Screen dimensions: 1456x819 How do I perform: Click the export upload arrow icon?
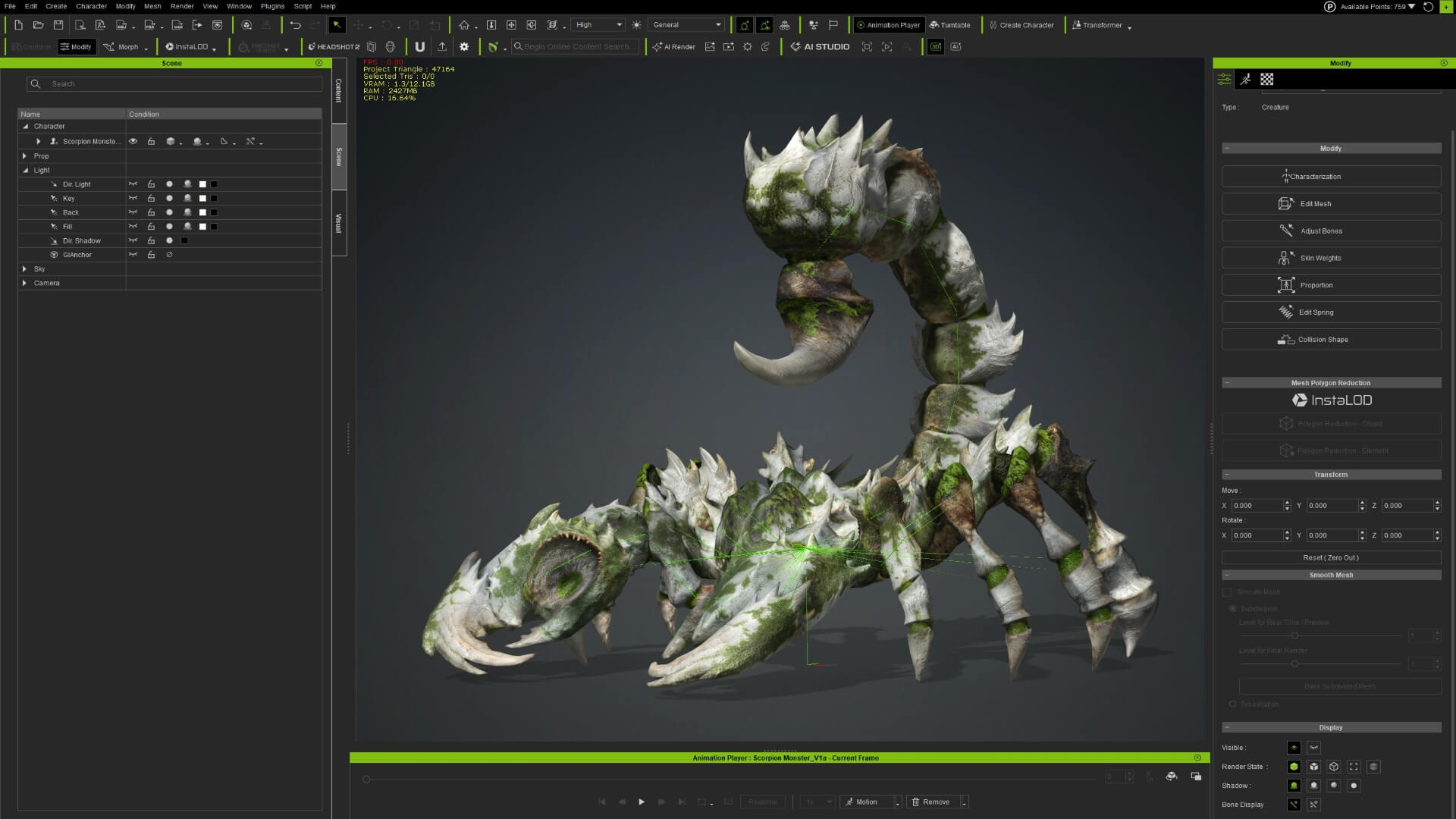click(x=442, y=47)
